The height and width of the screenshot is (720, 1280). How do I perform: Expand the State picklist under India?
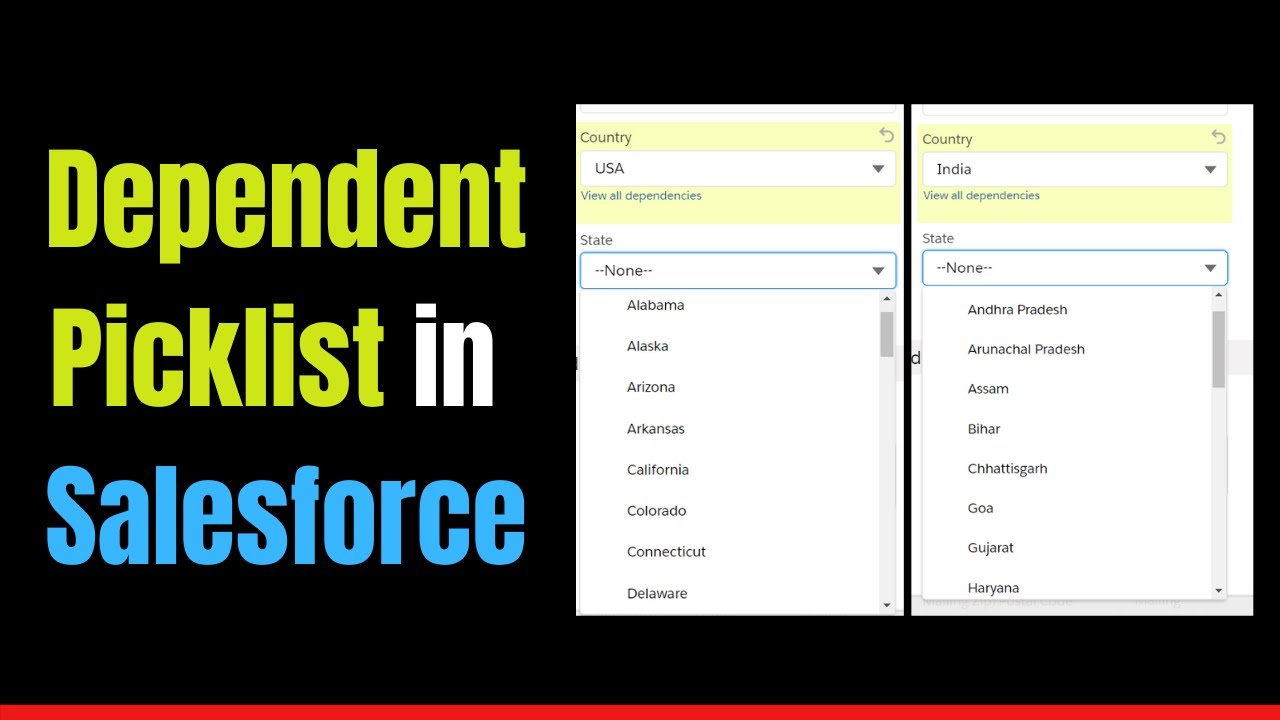tap(1075, 268)
